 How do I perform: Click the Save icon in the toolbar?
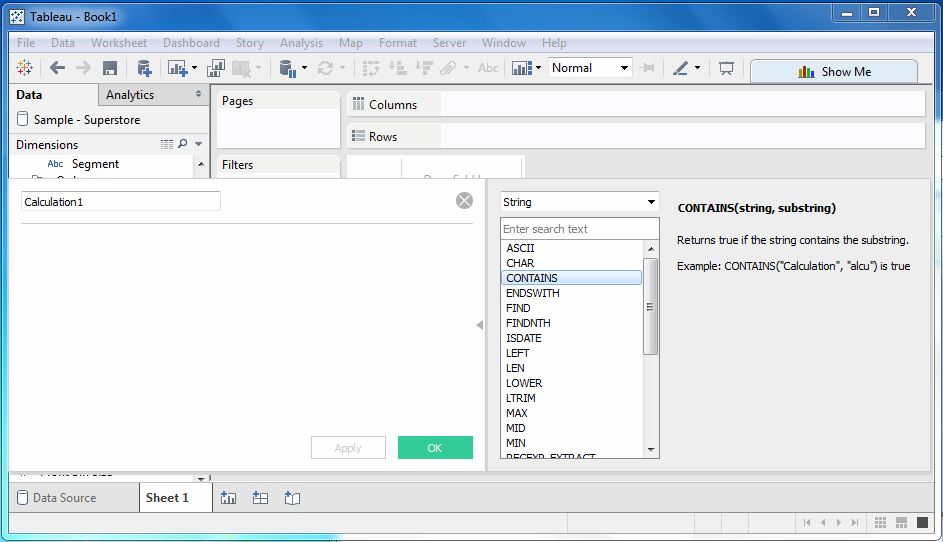[110, 68]
